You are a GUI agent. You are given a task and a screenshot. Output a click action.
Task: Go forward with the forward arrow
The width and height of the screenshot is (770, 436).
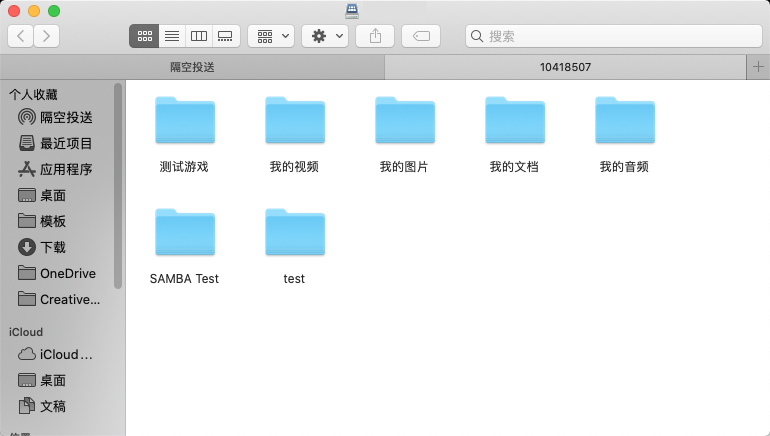click(x=46, y=36)
